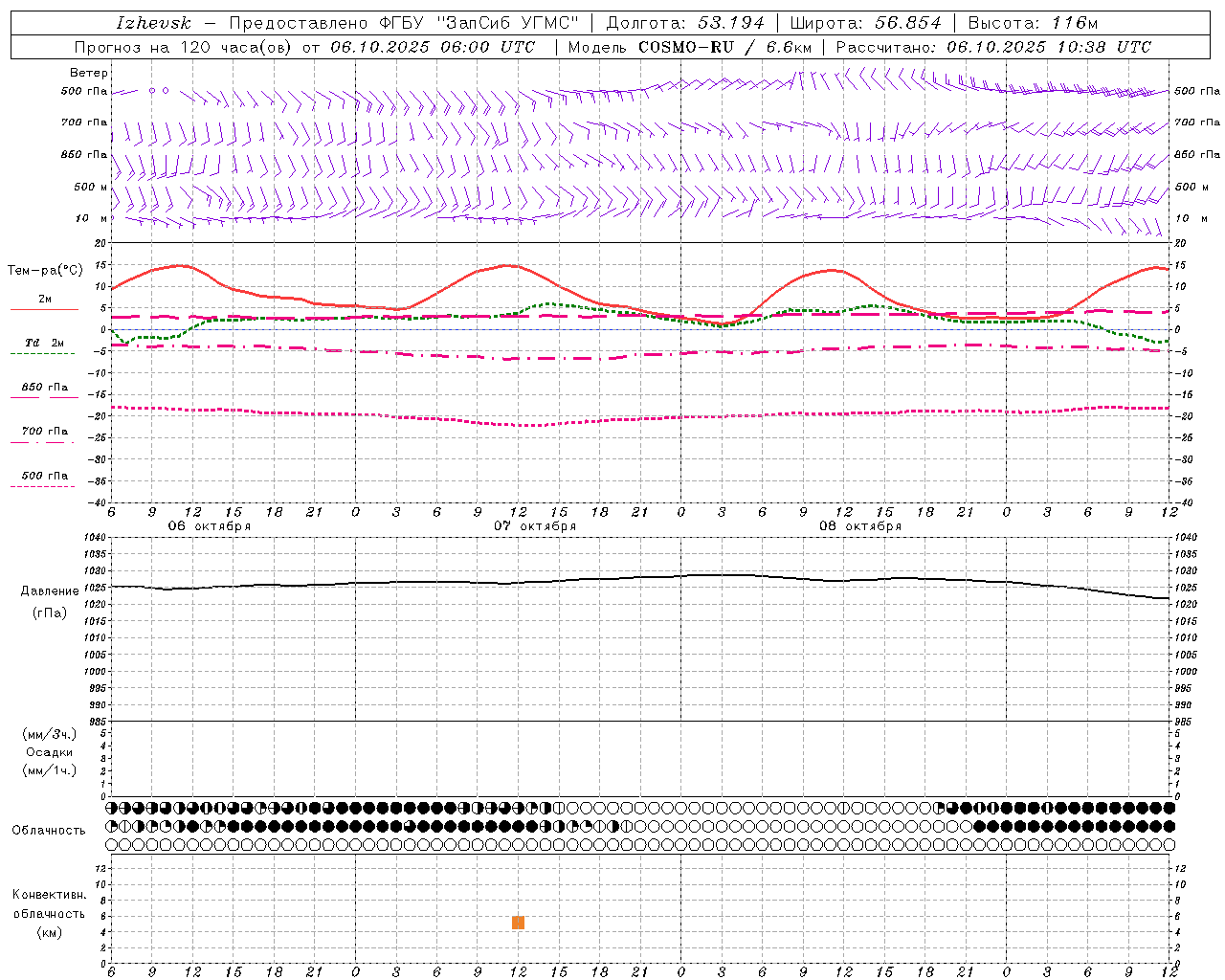Viewport: 1225px width, 980px height.
Task: Click the forecast start "06.10.2025 06:00 UTC"
Action: (x=434, y=47)
